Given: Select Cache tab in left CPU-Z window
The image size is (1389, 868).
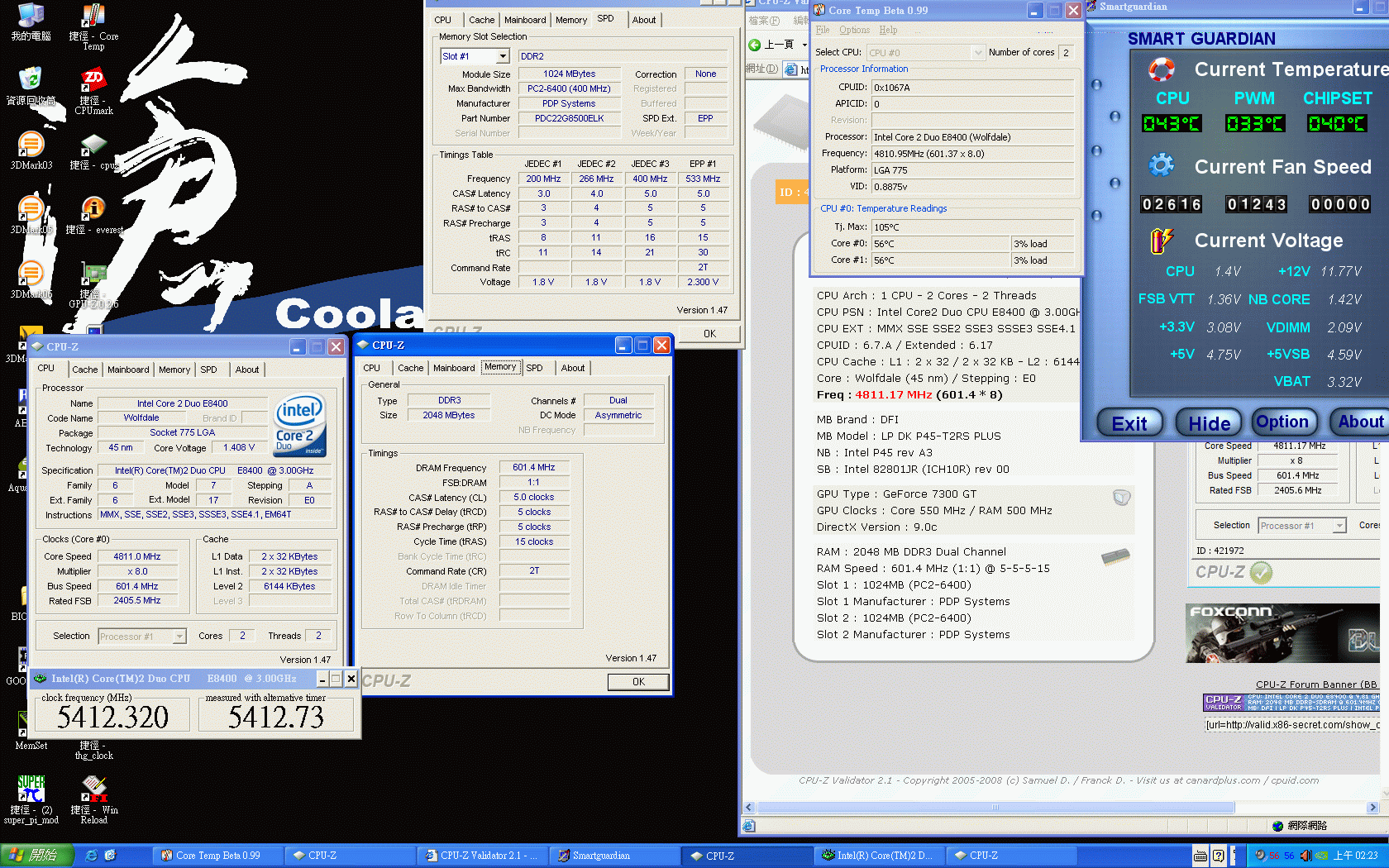Looking at the screenshot, I should [85, 370].
